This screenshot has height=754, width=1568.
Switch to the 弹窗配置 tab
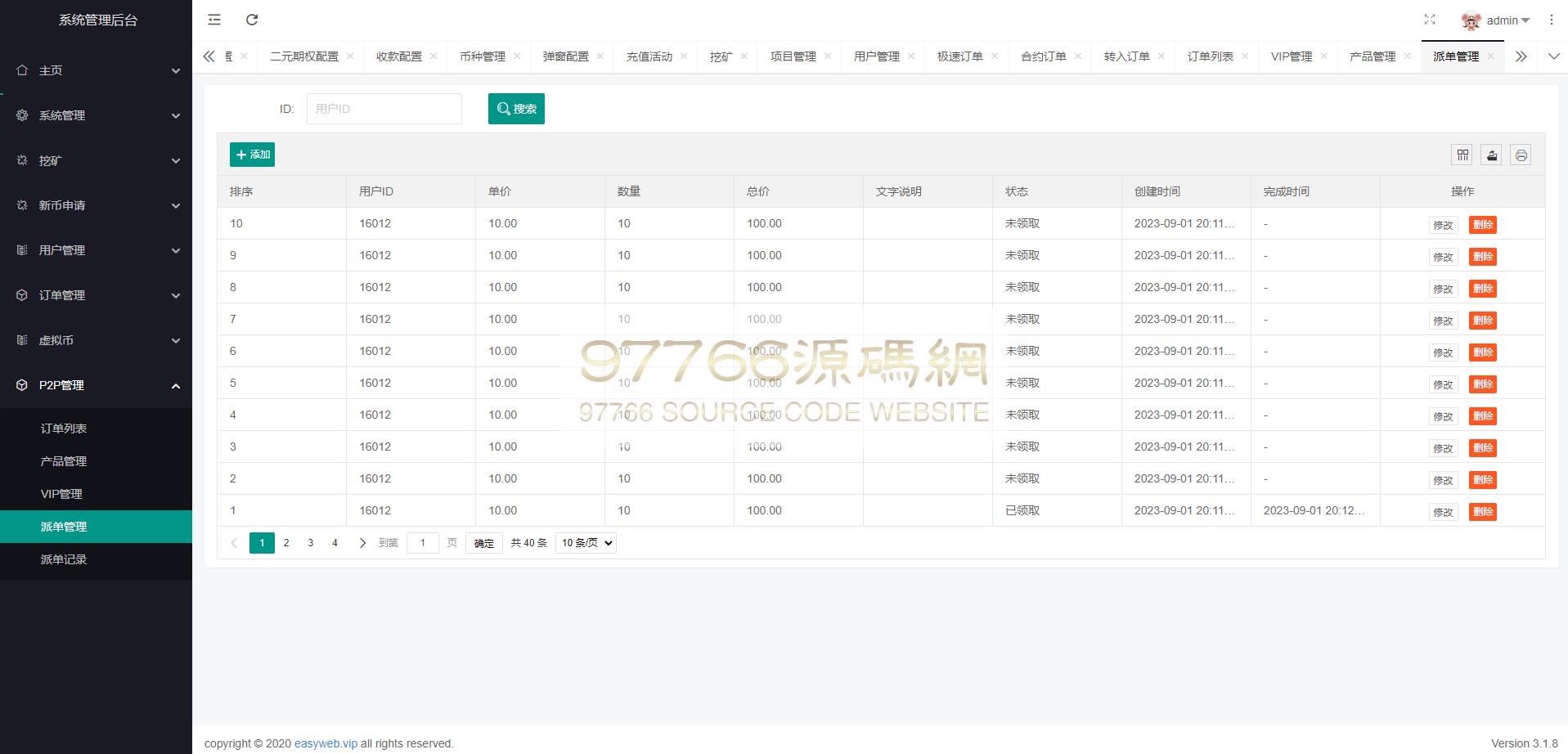pos(566,56)
